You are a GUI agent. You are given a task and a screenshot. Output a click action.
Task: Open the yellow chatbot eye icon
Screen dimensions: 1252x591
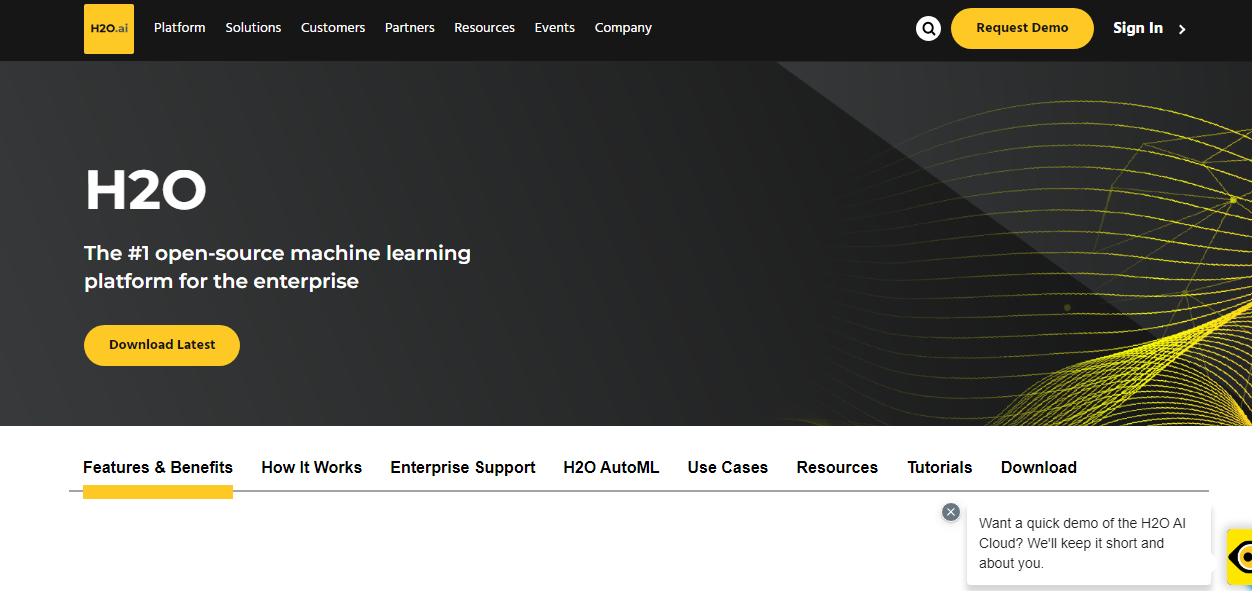1241,556
